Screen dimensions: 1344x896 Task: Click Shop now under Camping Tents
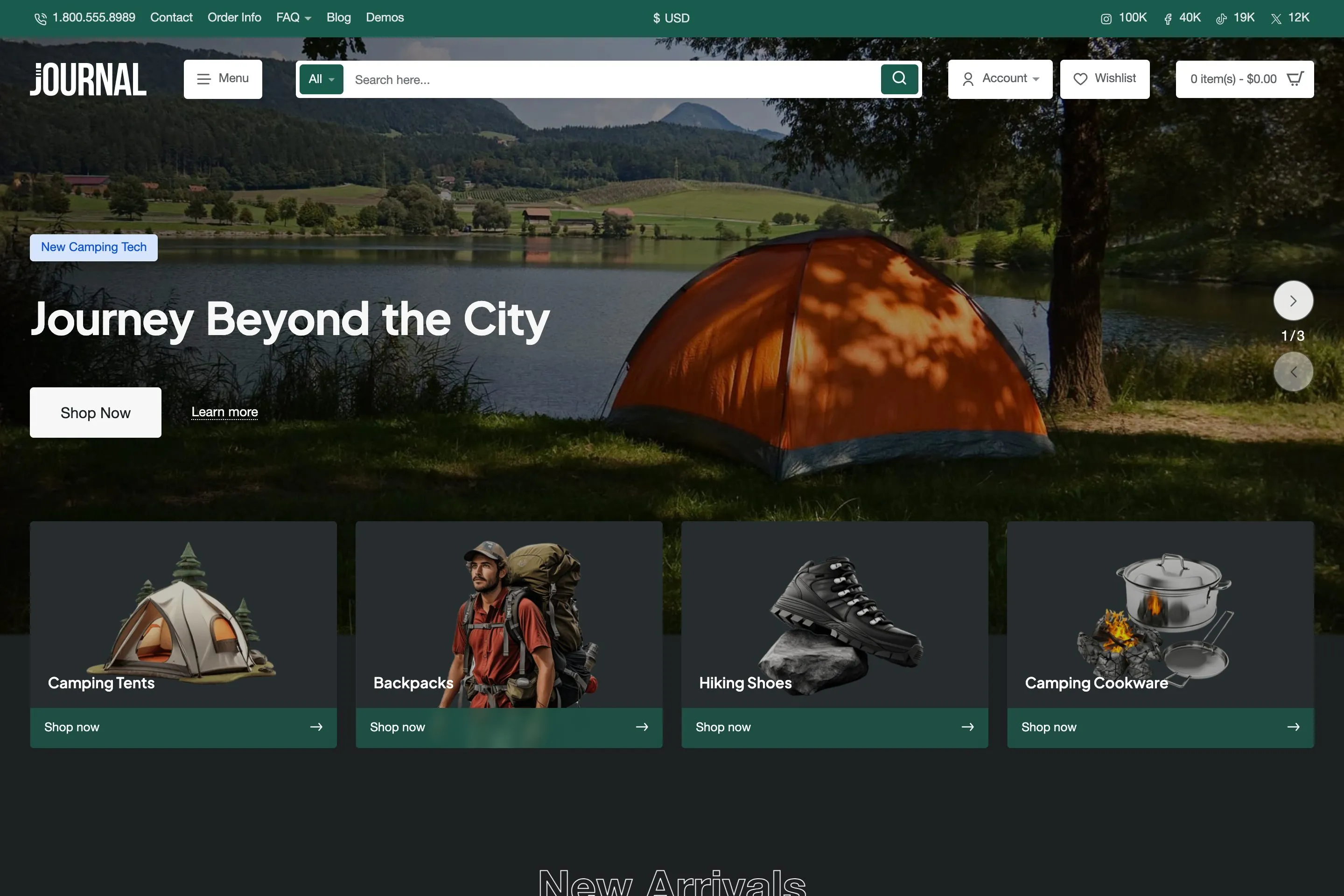(72, 727)
